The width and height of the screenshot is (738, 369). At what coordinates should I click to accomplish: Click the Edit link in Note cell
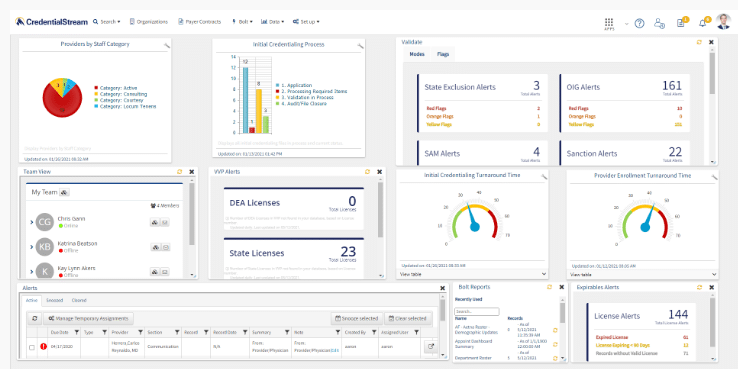335,351
